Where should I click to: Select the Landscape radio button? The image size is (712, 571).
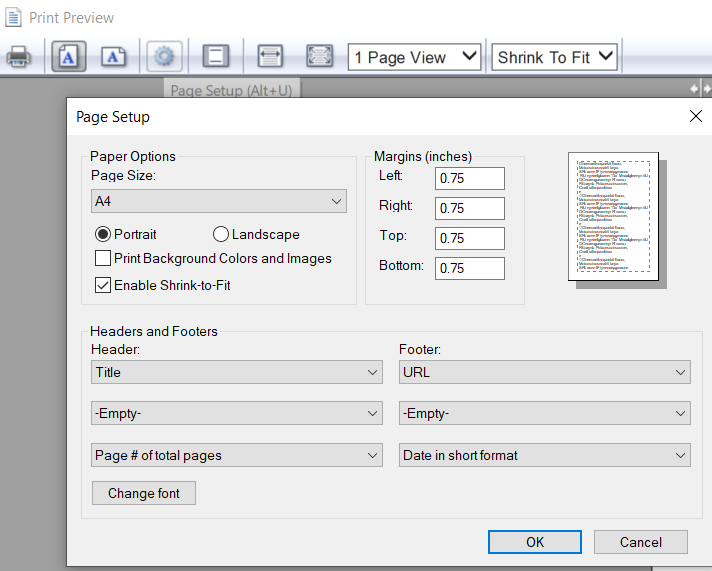click(221, 234)
